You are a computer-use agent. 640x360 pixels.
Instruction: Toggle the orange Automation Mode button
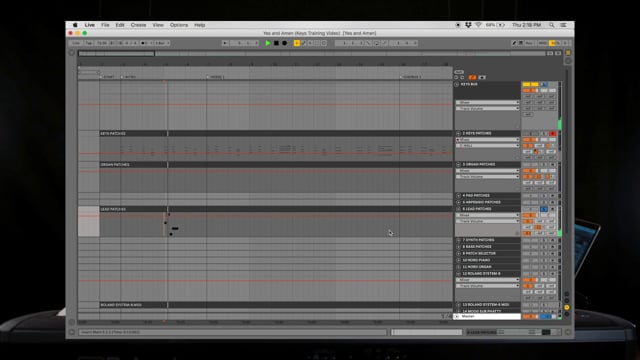click(472, 77)
